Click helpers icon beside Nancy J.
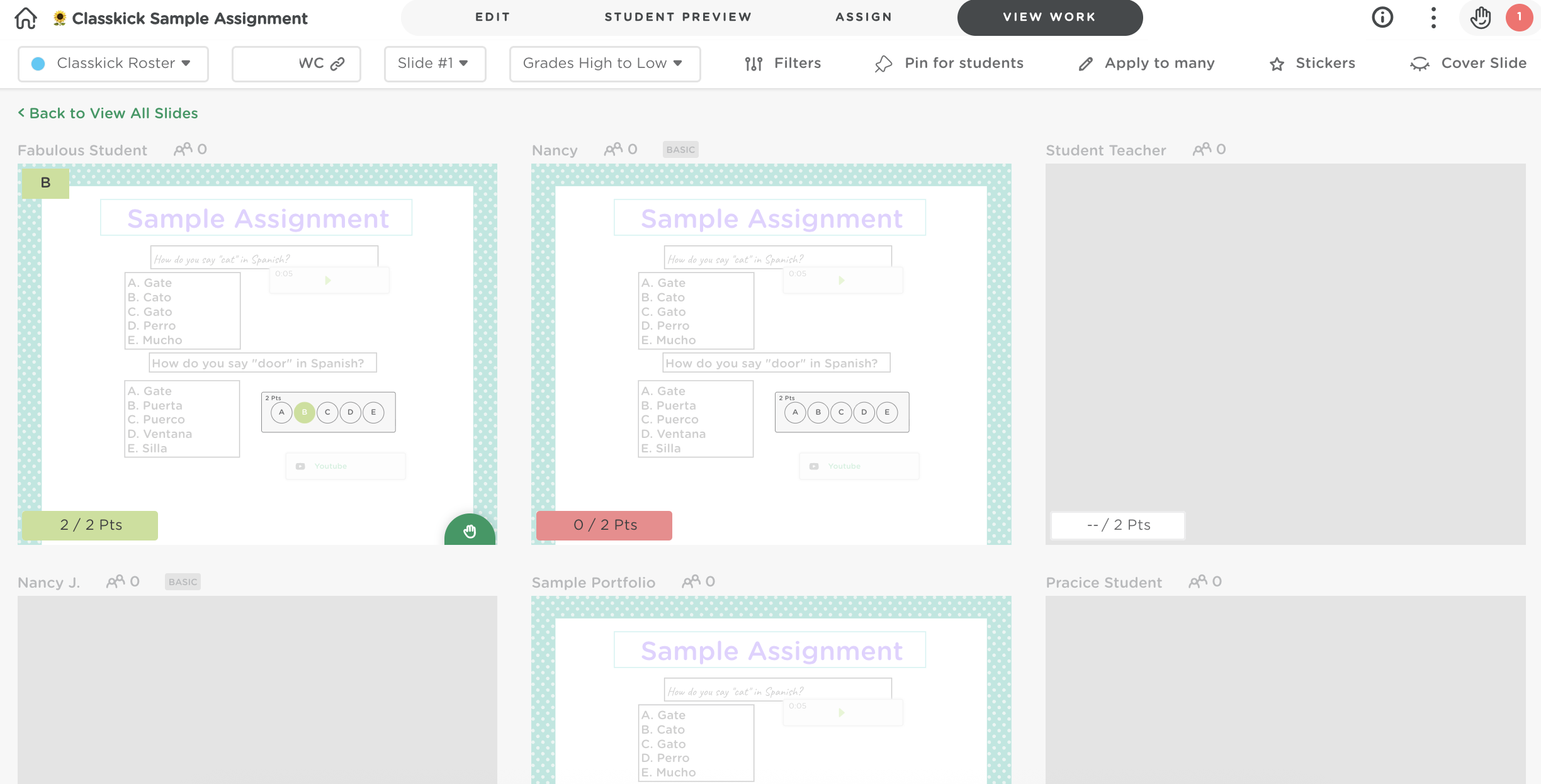 click(x=115, y=581)
